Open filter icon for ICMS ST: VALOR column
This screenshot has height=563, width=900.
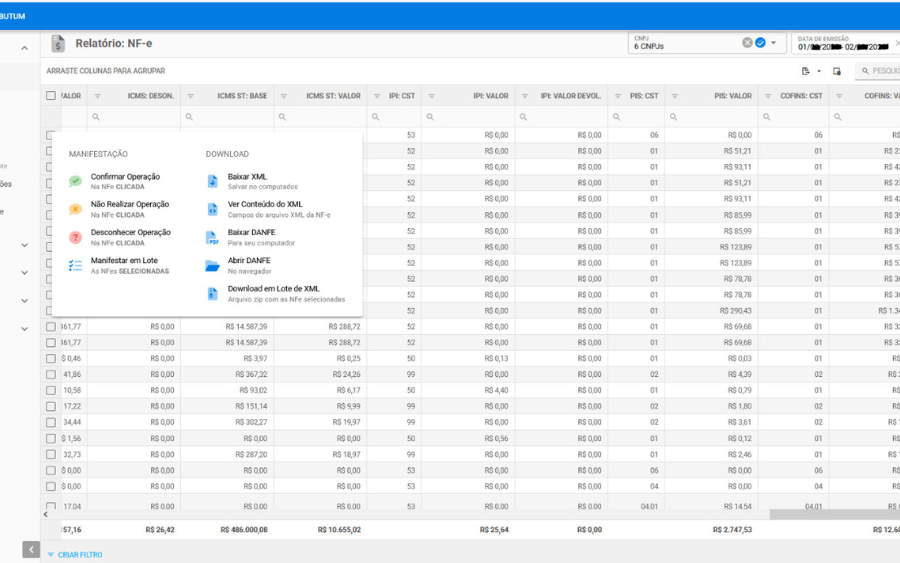pyautogui.click(x=284, y=96)
